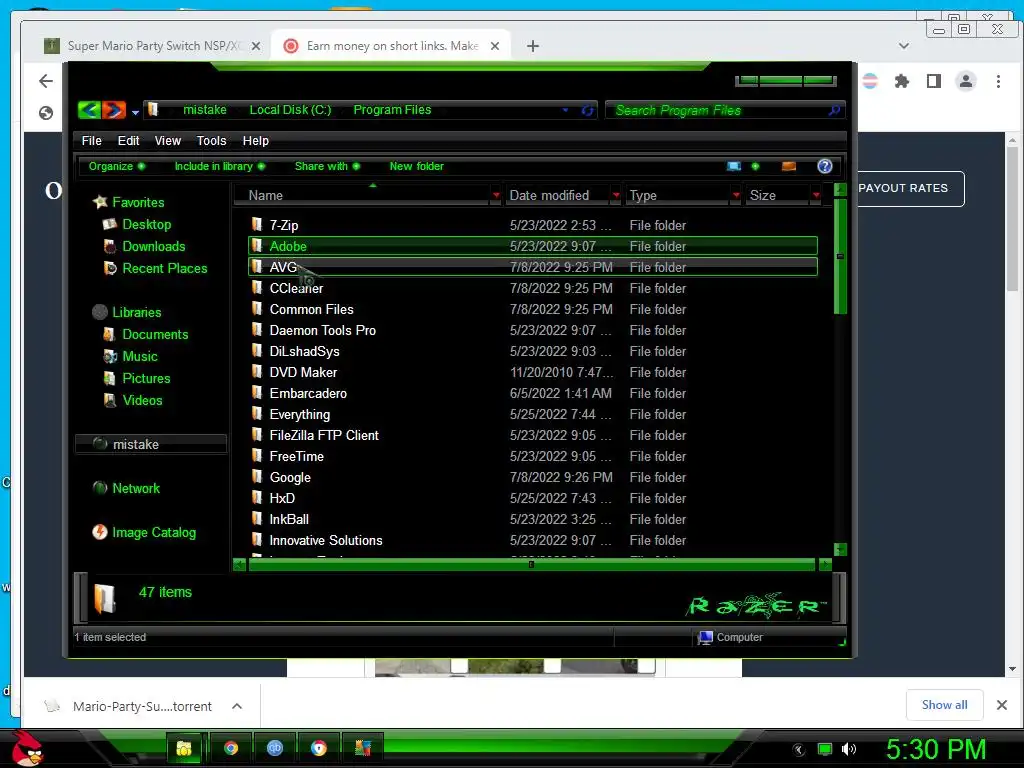Open the Edit menu
The width and height of the screenshot is (1024, 768).
coord(128,140)
